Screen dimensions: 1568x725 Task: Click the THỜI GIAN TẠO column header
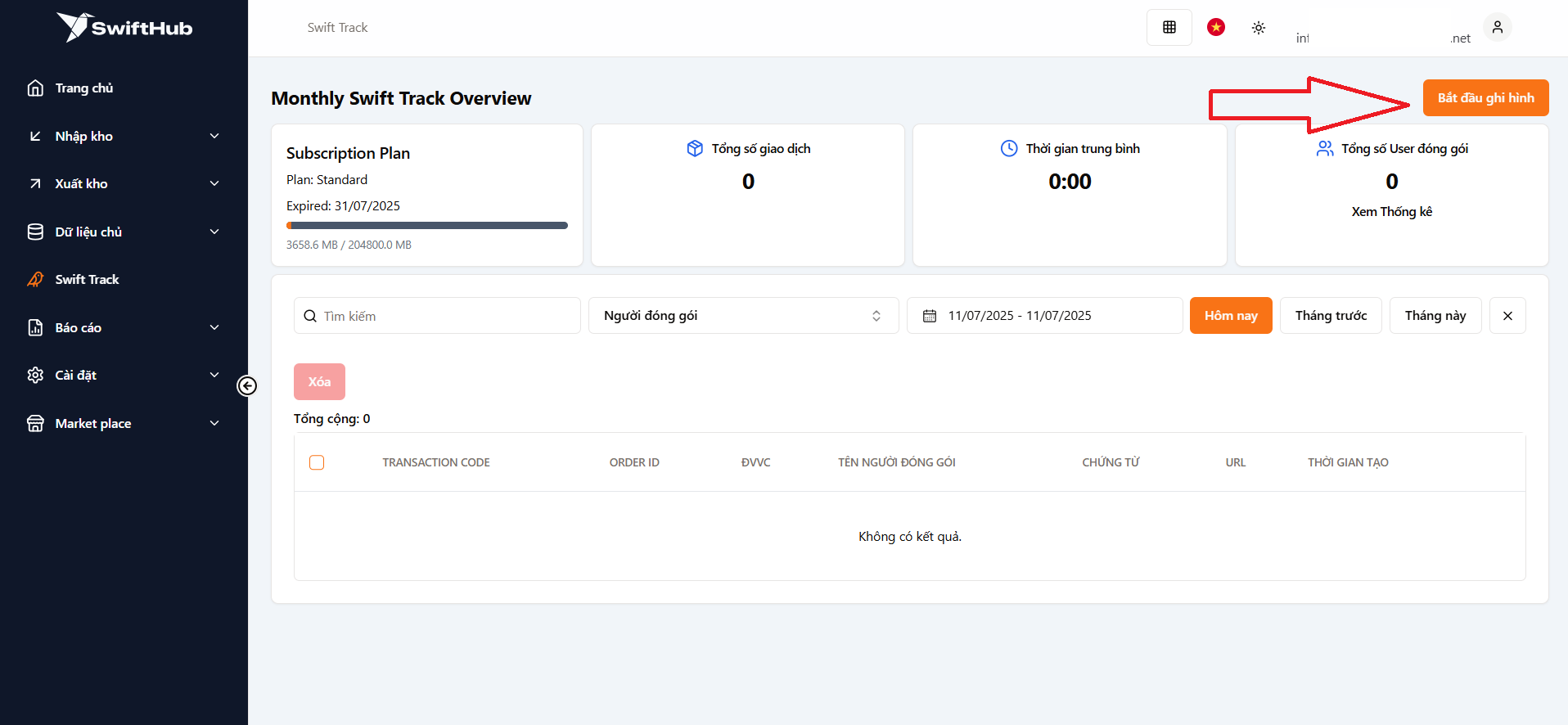[1348, 462]
